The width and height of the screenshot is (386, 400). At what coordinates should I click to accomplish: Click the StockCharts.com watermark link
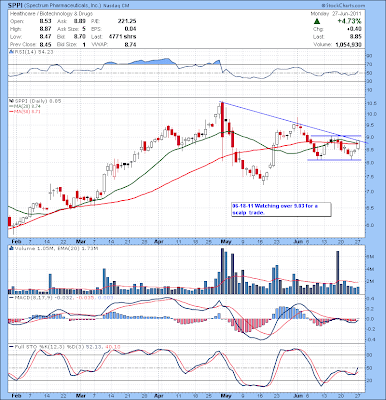343,6
